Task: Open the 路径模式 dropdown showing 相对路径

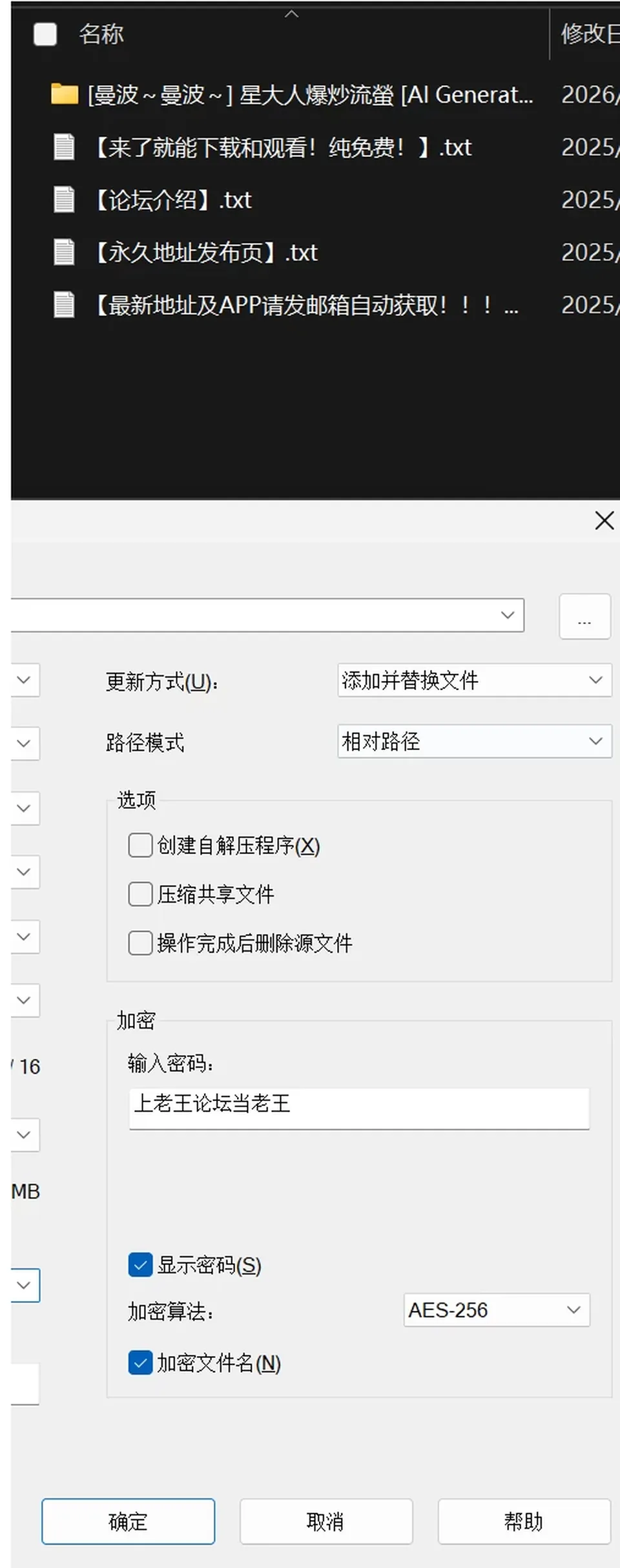Action: coord(475,741)
